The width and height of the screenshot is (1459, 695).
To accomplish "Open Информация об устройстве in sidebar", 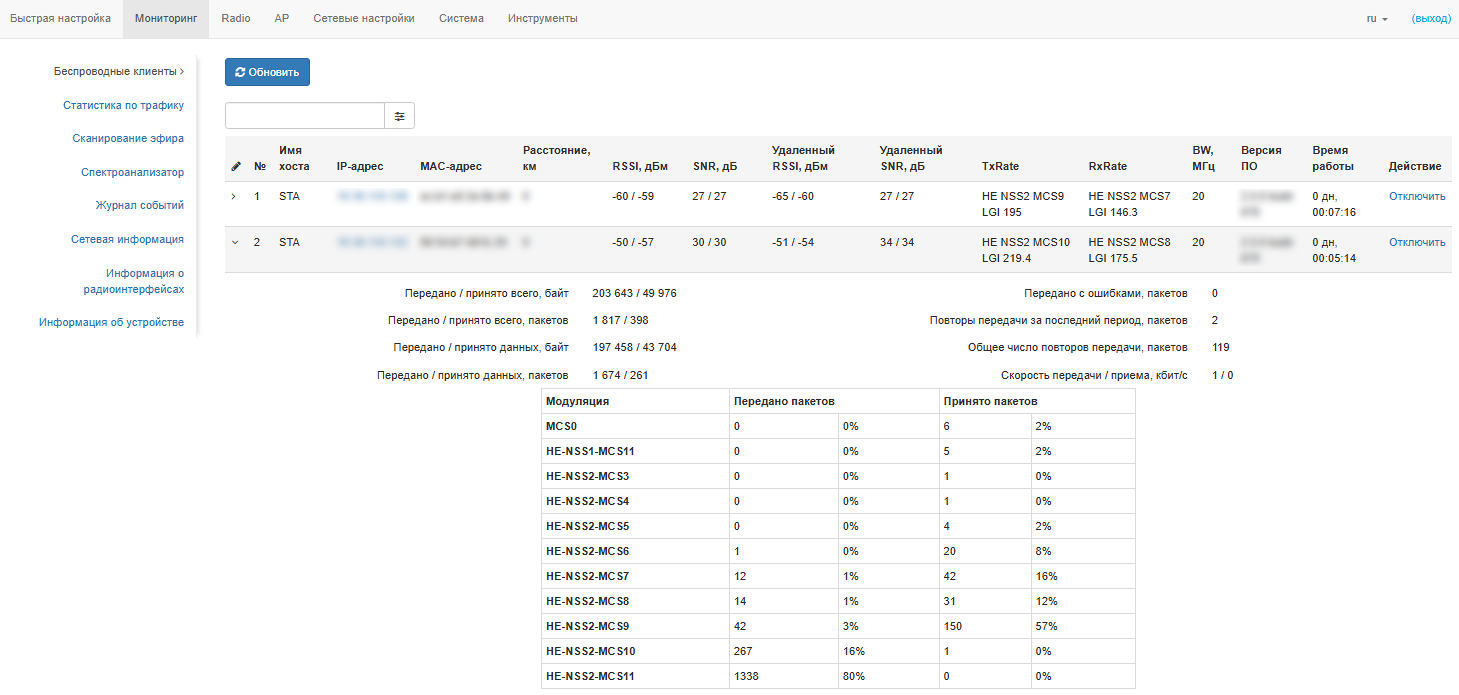I will [111, 323].
